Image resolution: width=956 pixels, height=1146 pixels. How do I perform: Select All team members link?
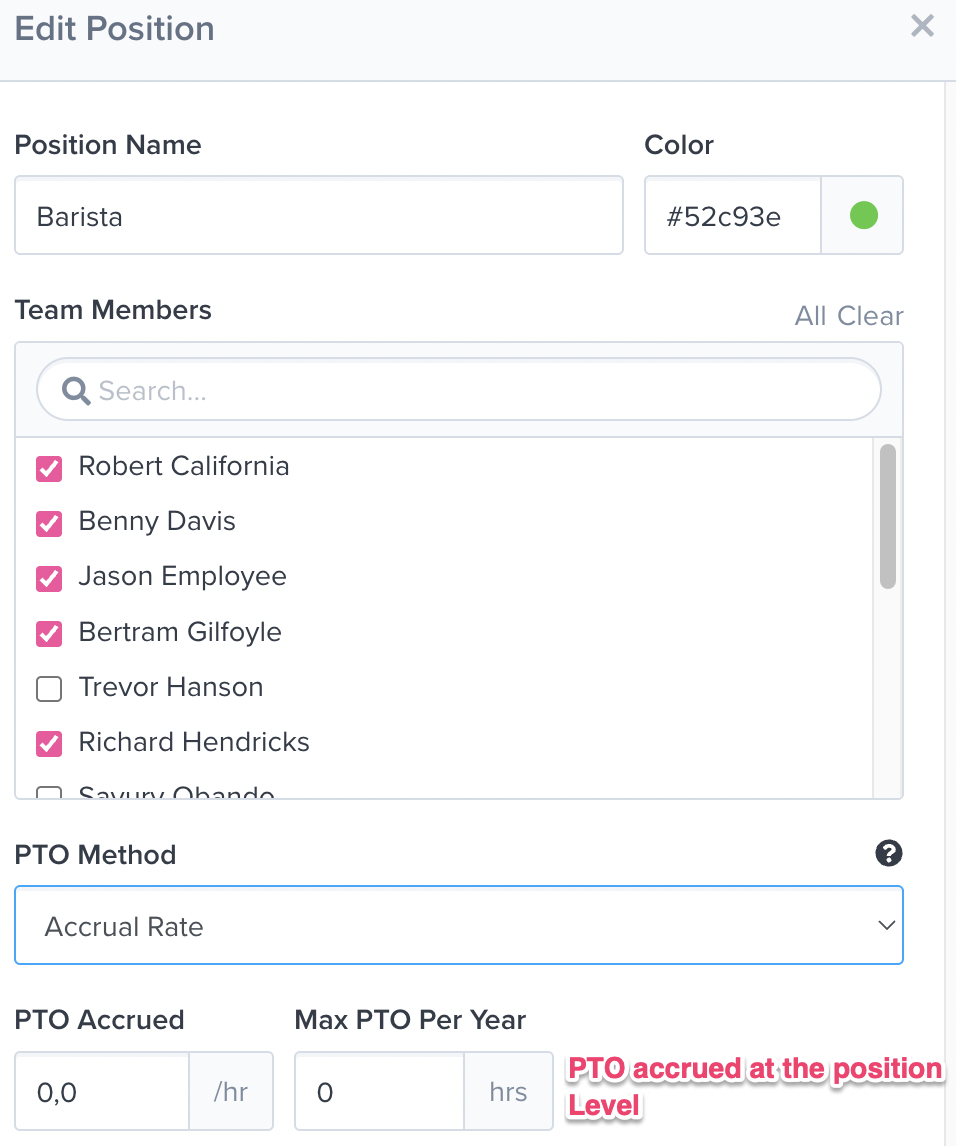[x=810, y=316]
